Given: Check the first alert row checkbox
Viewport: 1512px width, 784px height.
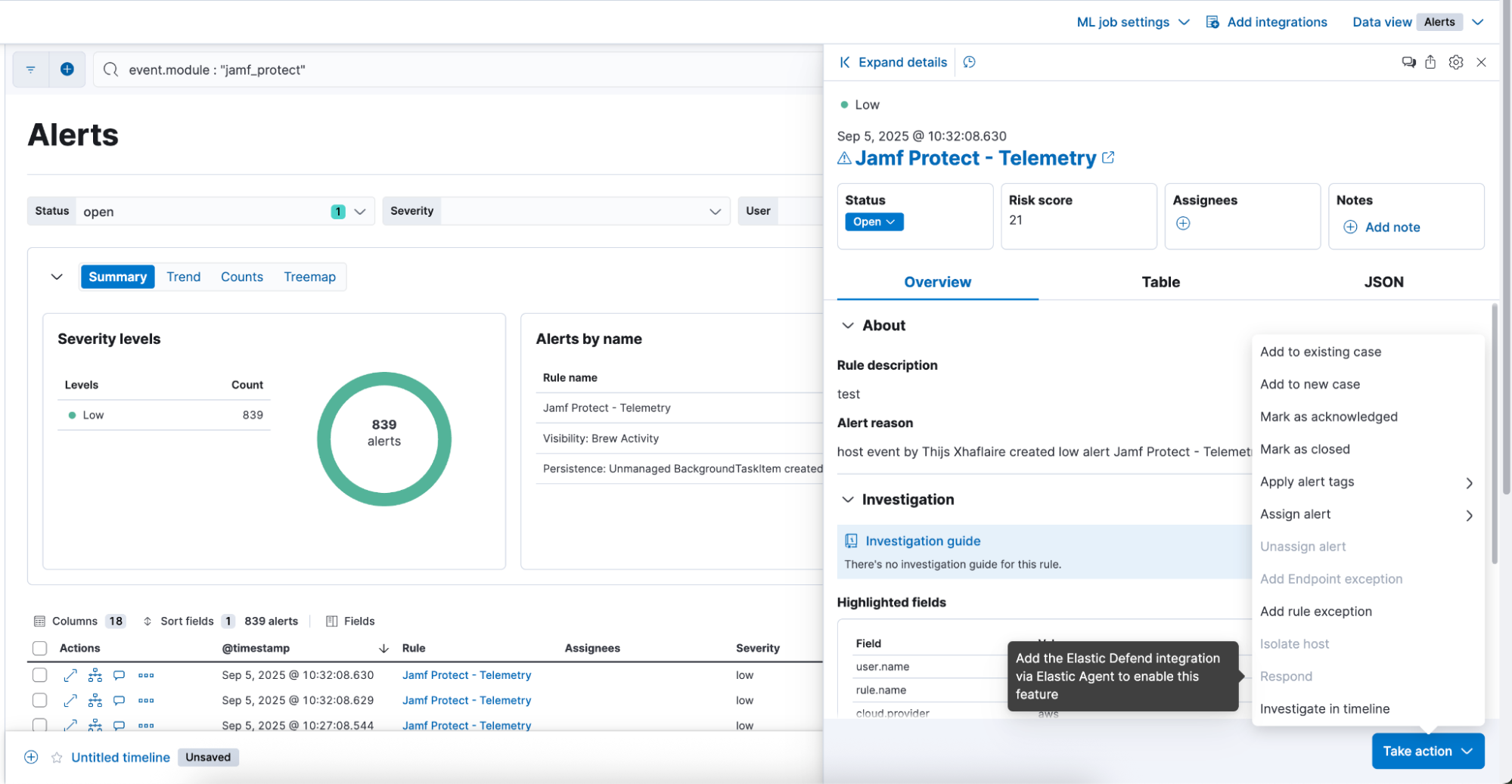Looking at the screenshot, I should (x=39, y=674).
